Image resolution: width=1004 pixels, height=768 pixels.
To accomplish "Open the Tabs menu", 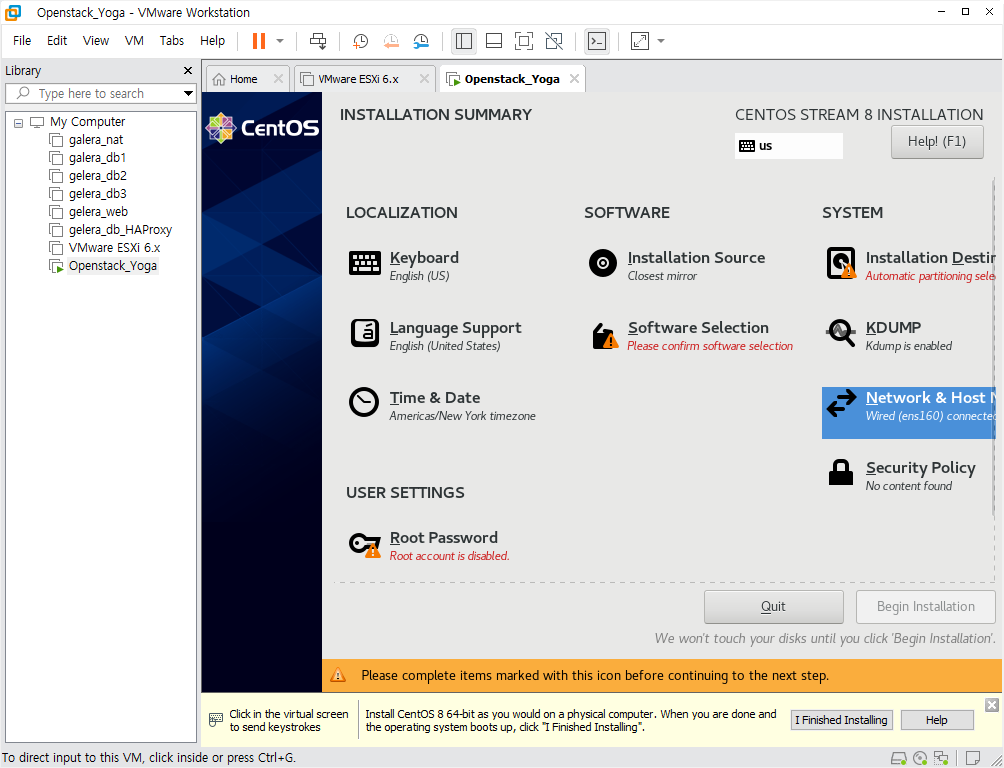I will (172, 40).
